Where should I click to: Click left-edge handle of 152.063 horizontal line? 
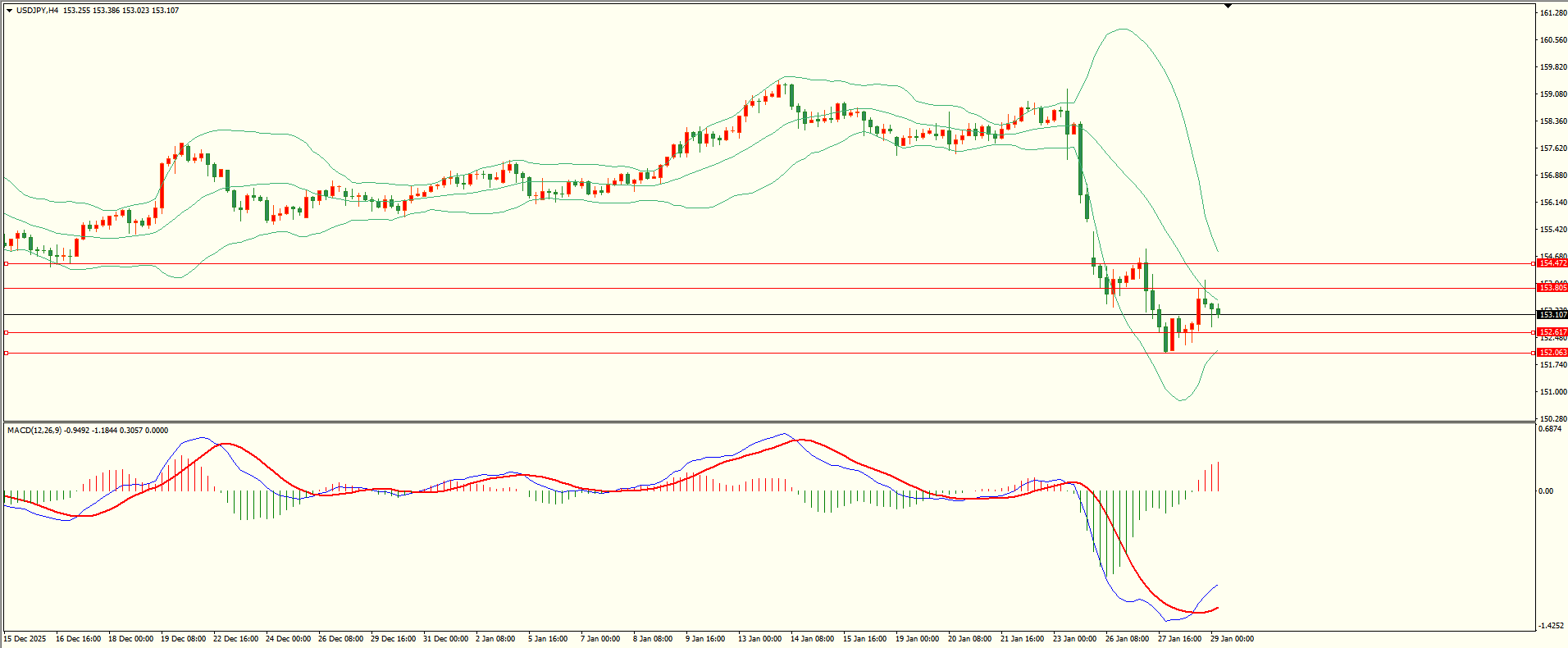(x=6, y=353)
